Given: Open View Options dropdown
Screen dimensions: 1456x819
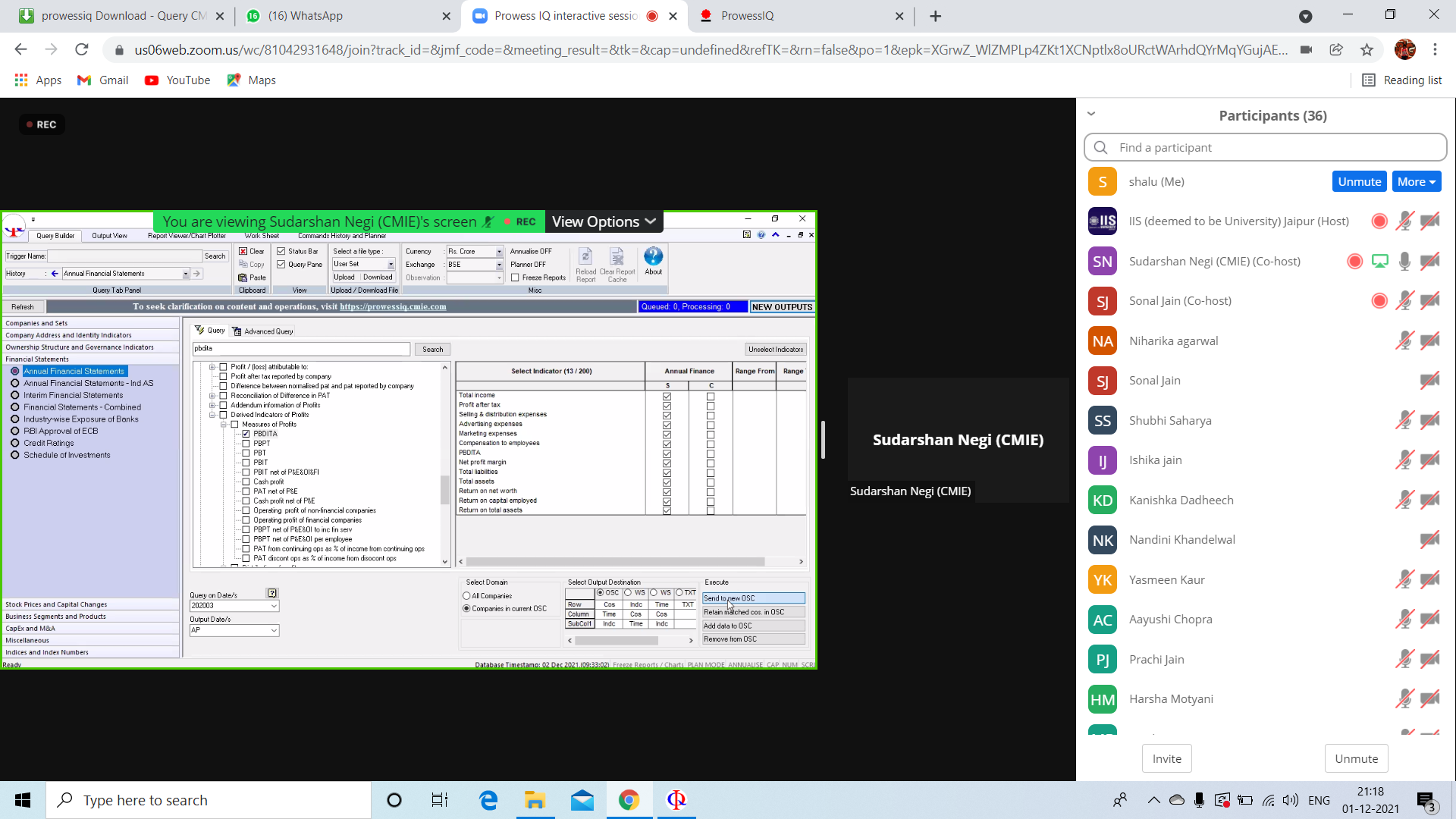Looking at the screenshot, I should click(604, 221).
